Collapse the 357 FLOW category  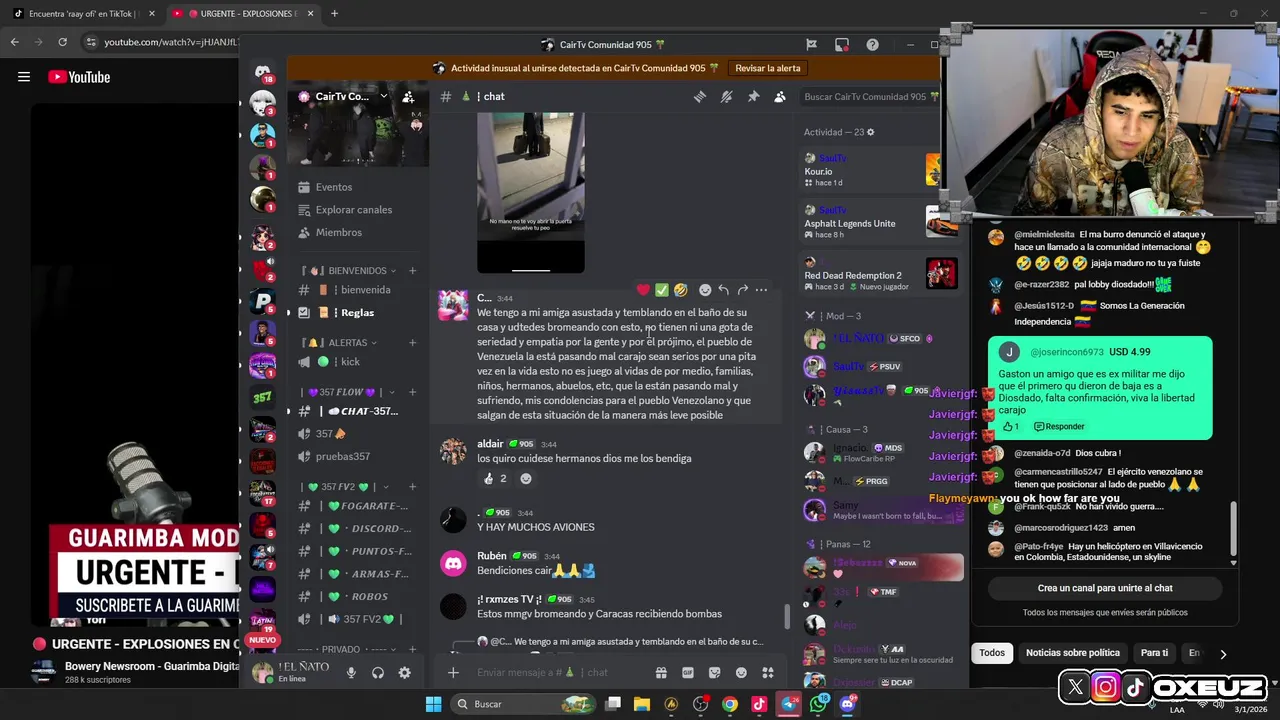point(350,392)
